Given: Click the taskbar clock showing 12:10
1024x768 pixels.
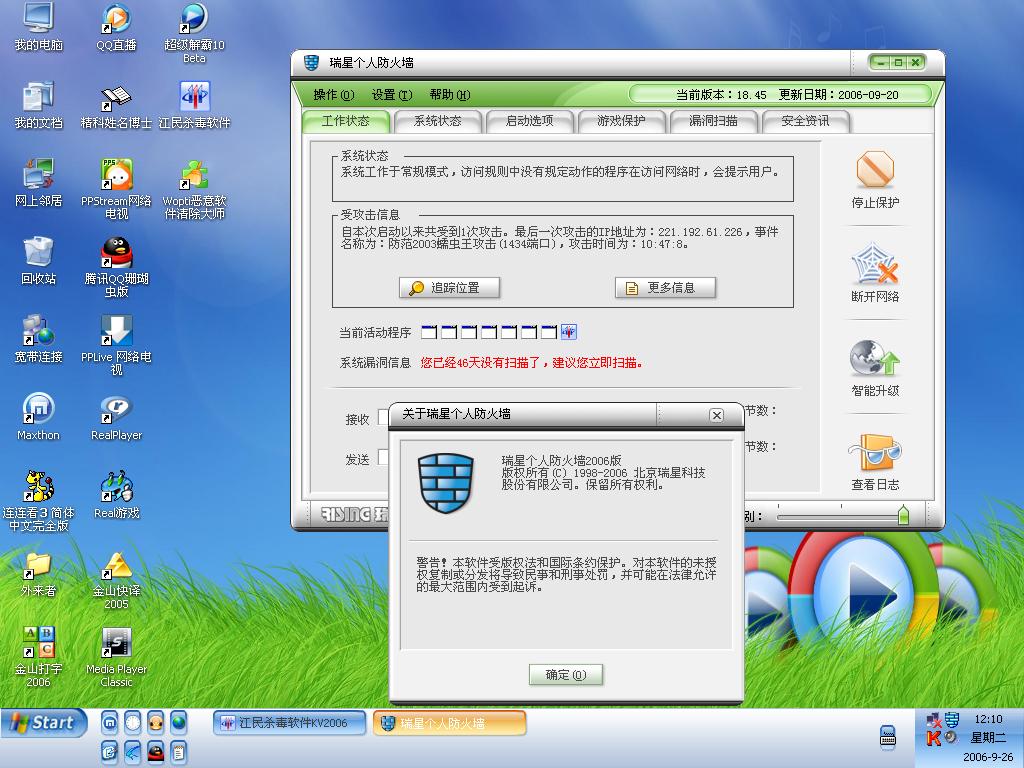Looking at the screenshot, I should (x=988, y=719).
